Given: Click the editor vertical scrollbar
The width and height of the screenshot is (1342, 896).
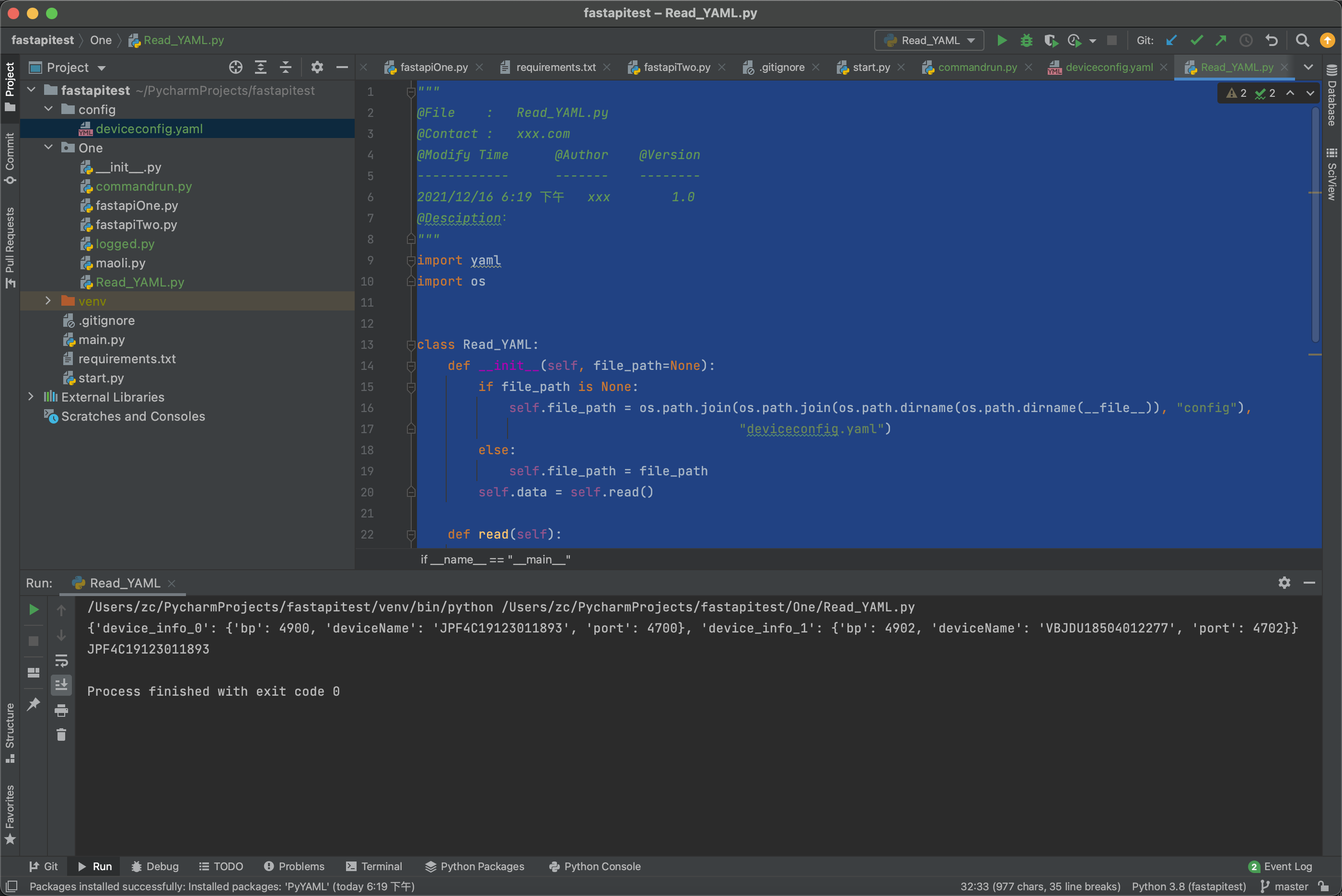Looking at the screenshot, I should pos(1315,229).
